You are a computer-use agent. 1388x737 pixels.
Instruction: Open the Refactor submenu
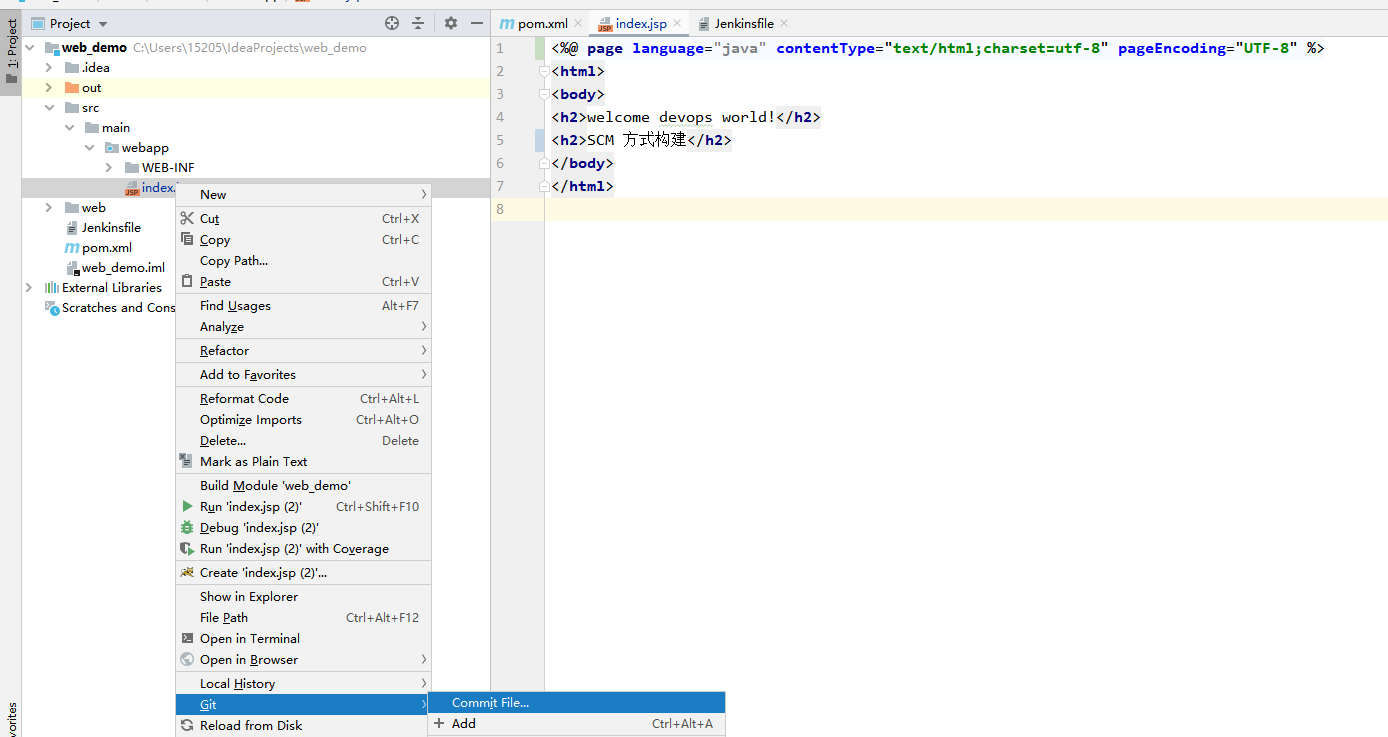(x=303, y=350)
